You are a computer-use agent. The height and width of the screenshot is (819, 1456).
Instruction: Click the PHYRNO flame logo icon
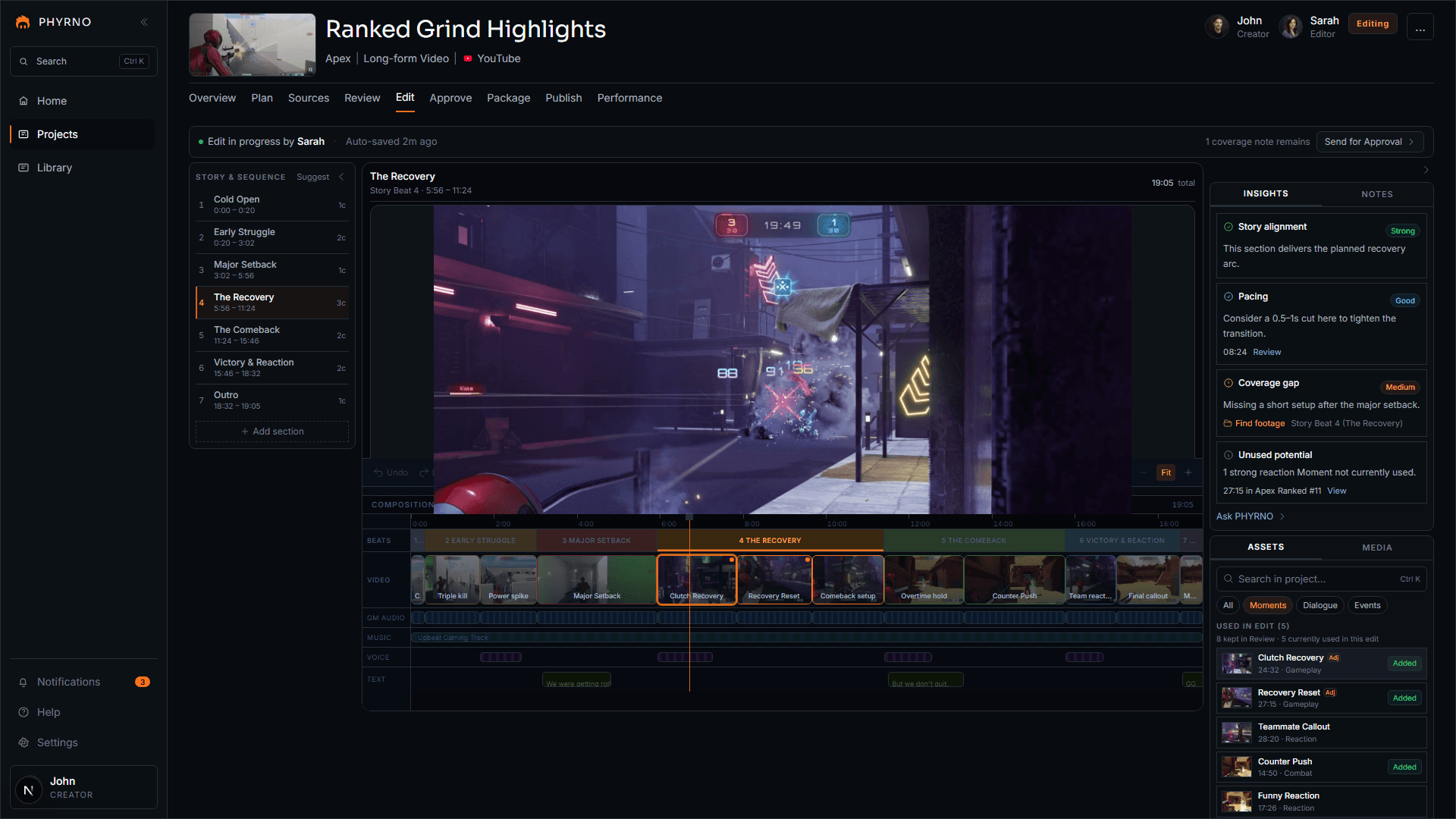coord(23,22)
